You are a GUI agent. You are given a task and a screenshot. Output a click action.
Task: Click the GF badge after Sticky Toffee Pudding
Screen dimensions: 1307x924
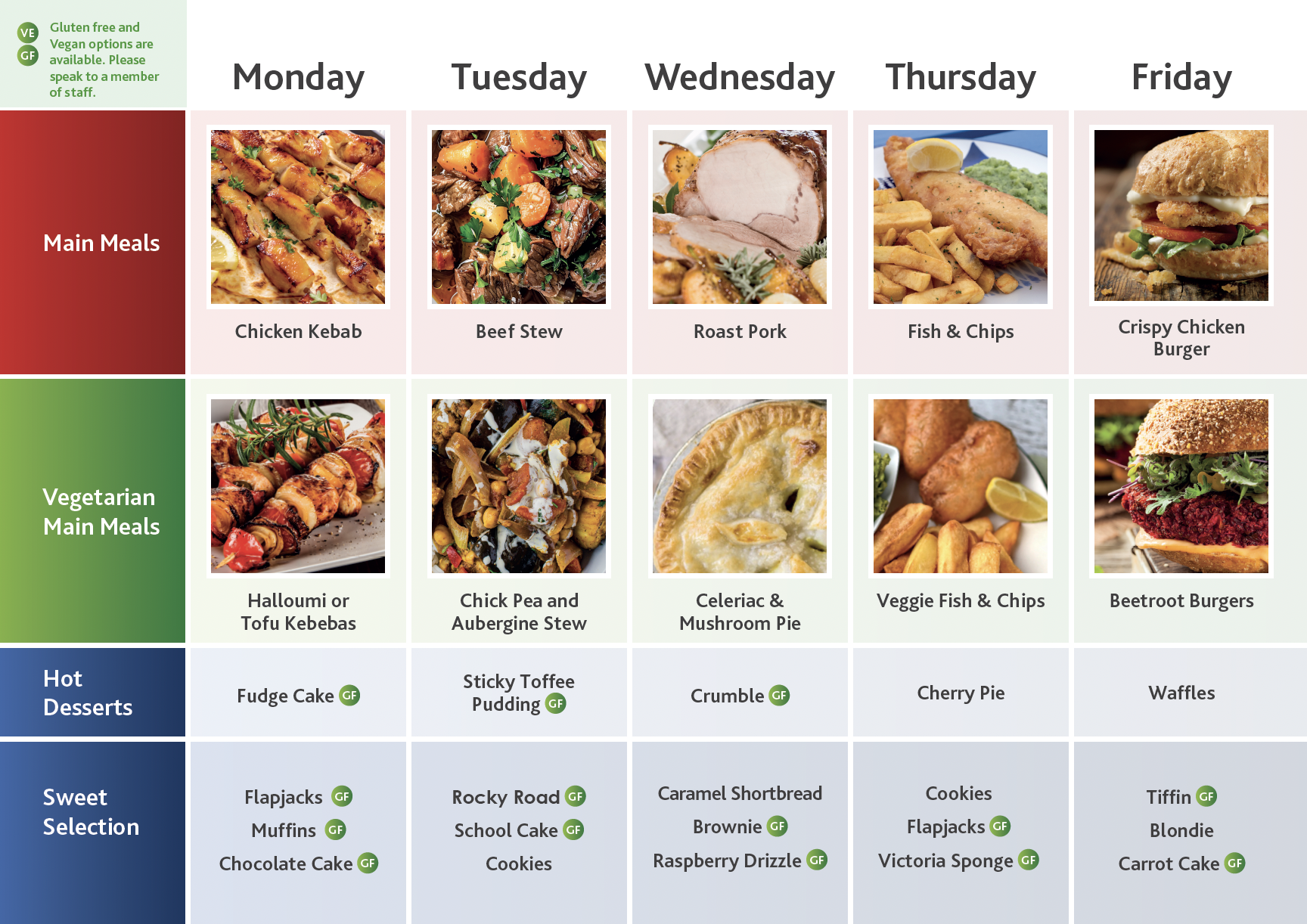[556, 704]
